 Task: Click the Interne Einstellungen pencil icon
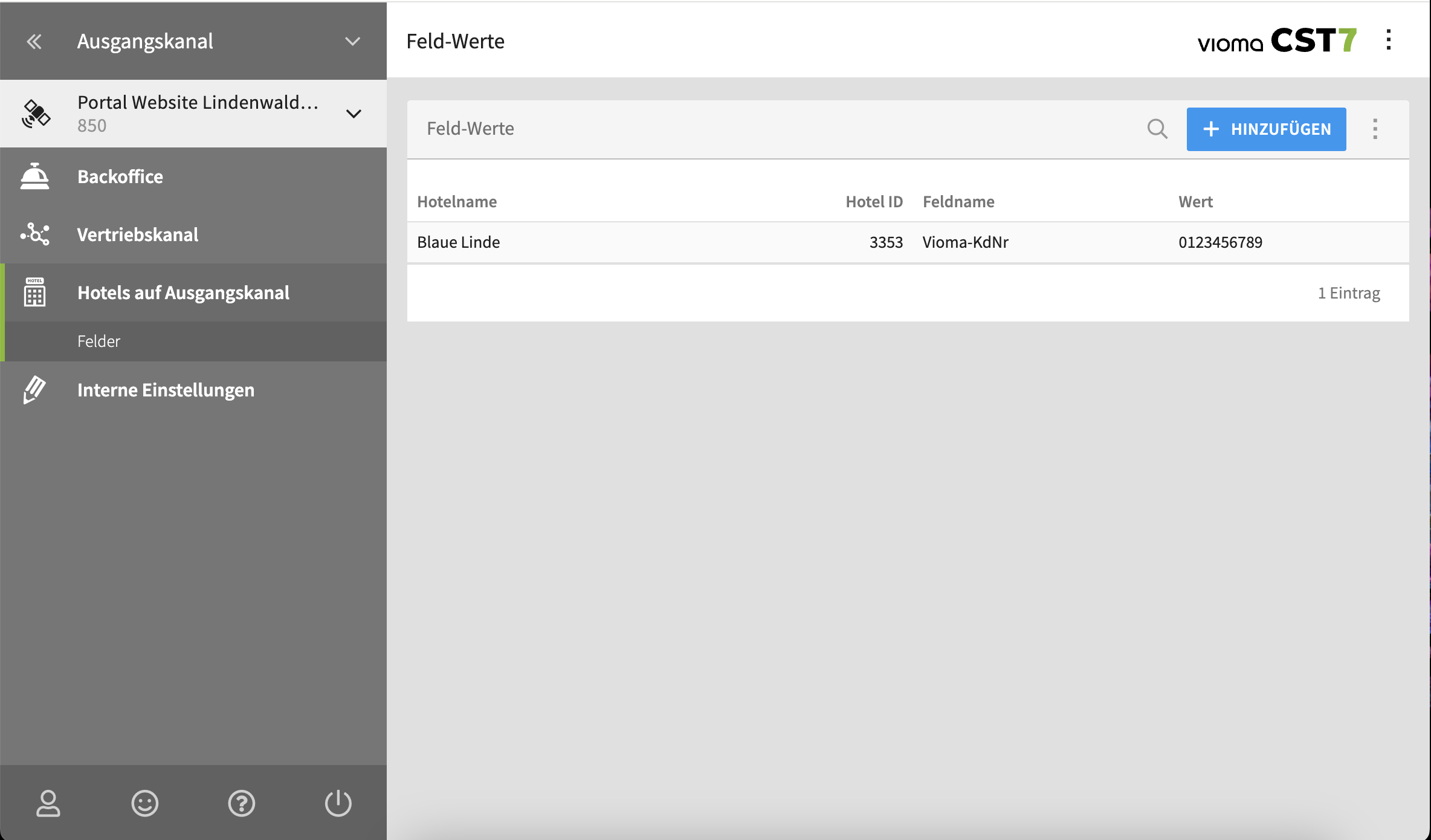pyautogui.click(x=34, y=390)
